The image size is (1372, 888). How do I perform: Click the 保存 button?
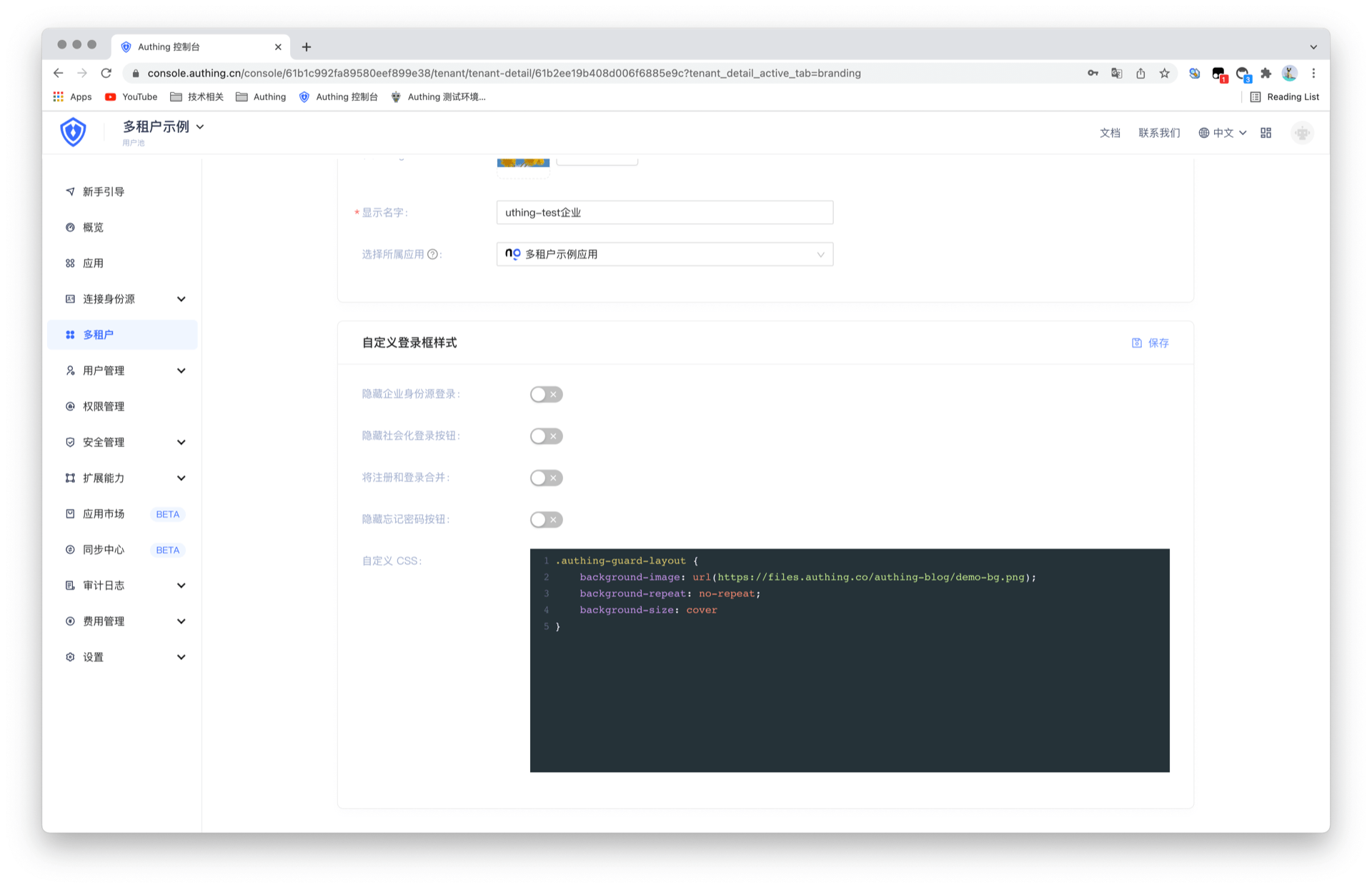pyautogui.click(x=1158, y=342)
